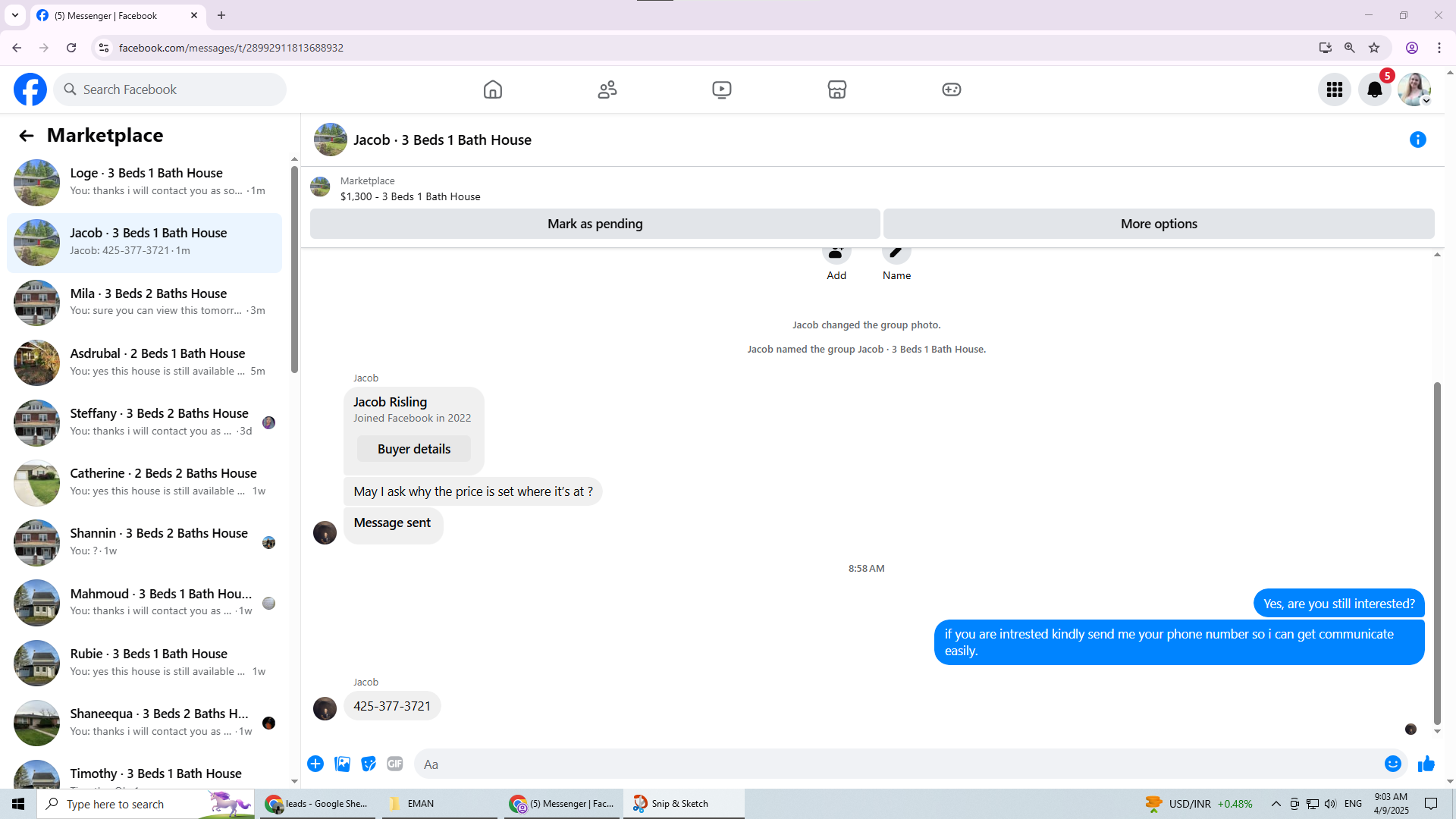Click the 'Yes, are you still interested?' message
This screenshot has height=819, width=1456.
click(1339, 604)
